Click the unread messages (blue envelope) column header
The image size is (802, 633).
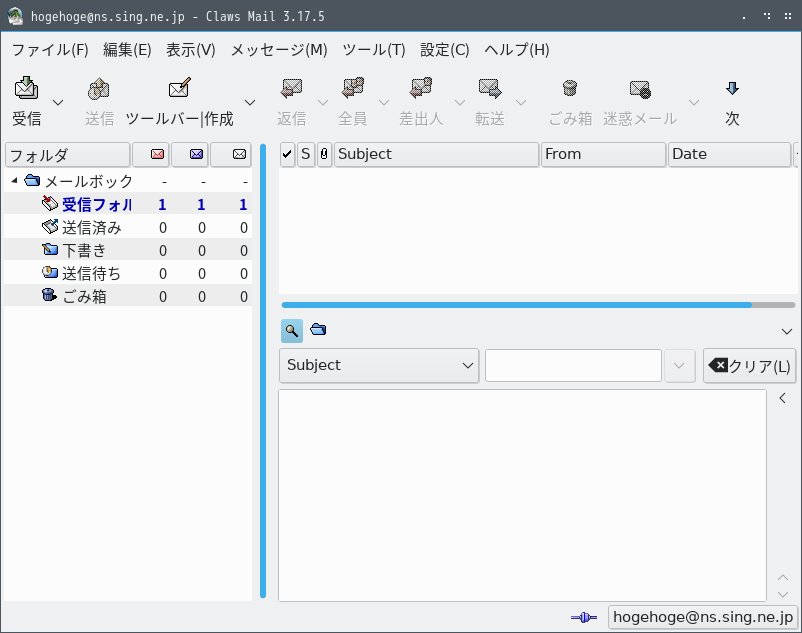tap(190, 154)
